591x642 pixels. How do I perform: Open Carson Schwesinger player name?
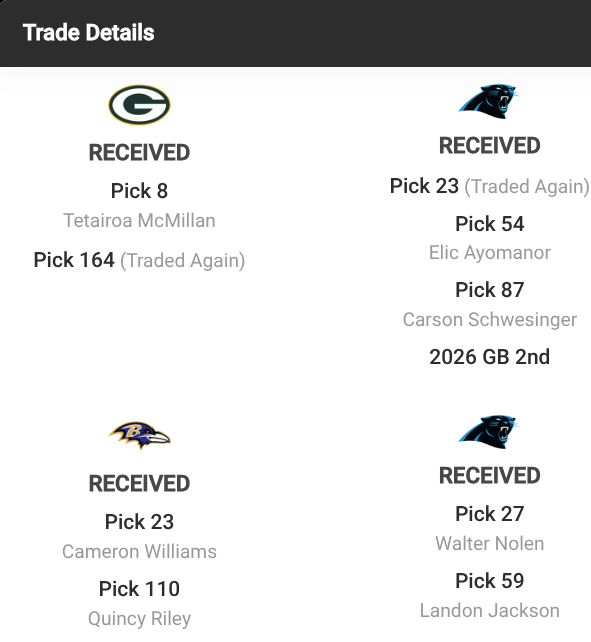[x=489, y=320]
